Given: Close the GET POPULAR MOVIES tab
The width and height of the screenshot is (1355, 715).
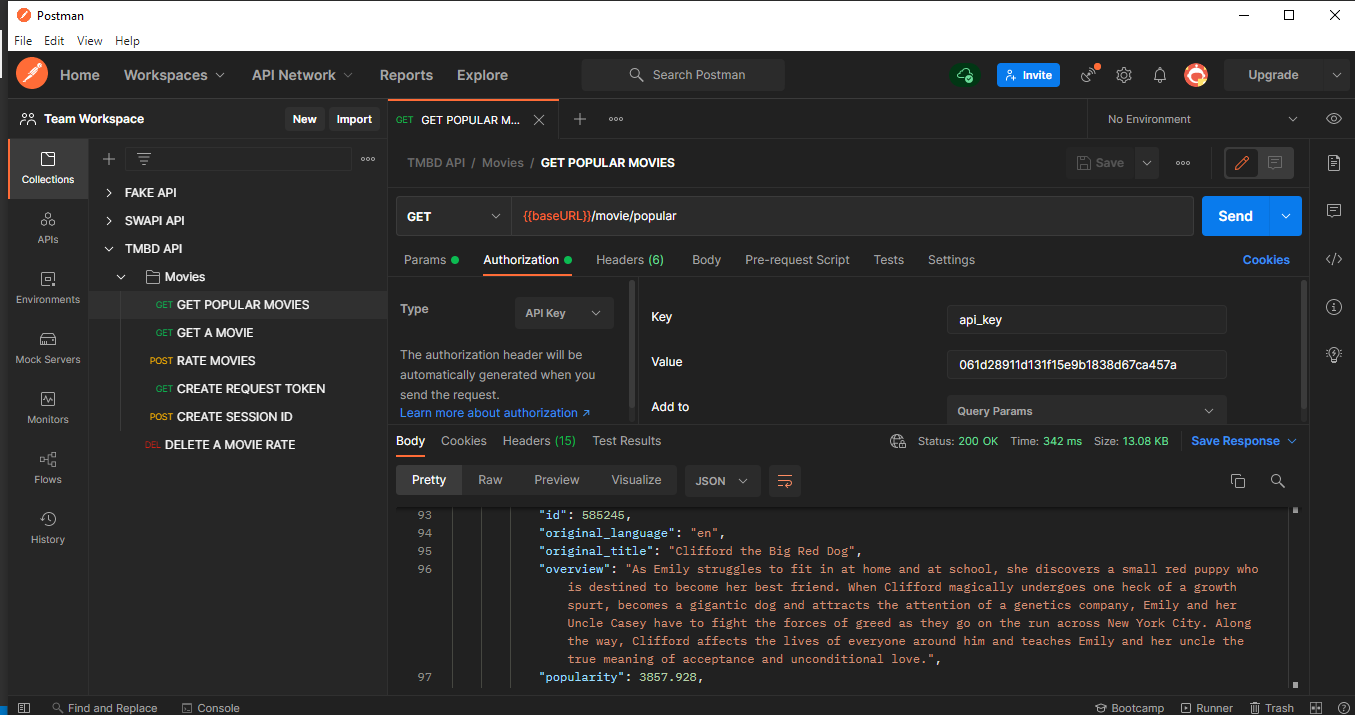Looking at the screenshot, I should [x=539, y=120].
